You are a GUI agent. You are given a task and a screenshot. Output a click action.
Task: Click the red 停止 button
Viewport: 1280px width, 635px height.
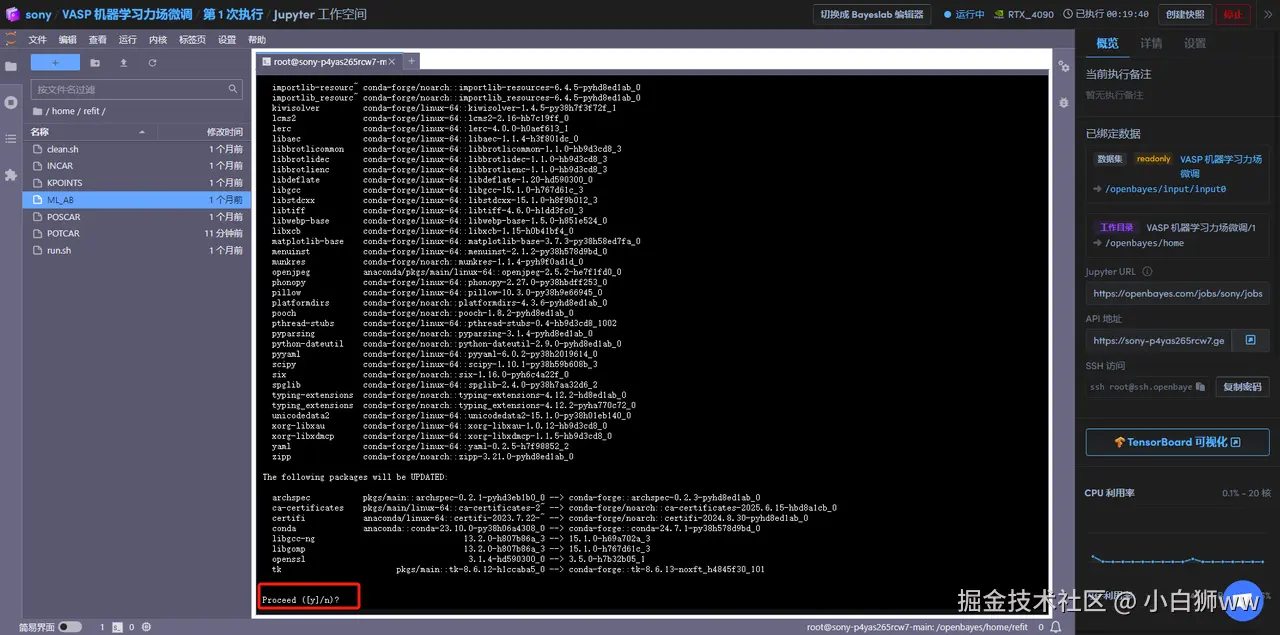1233,14
